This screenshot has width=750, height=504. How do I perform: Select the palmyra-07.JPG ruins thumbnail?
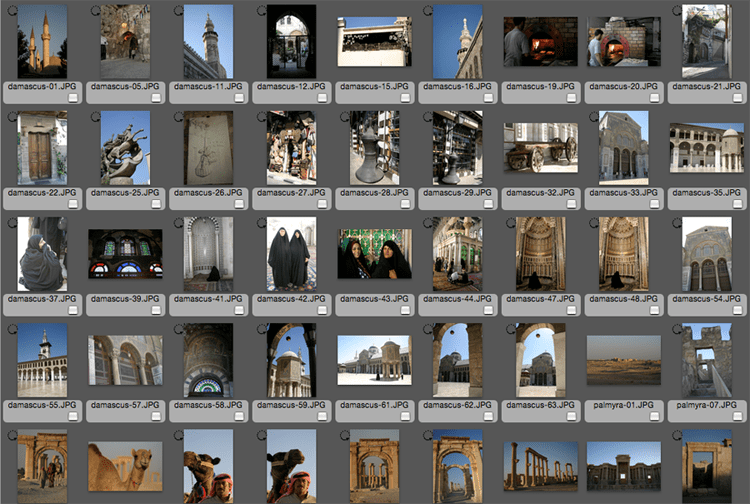[x=707, y=360]
